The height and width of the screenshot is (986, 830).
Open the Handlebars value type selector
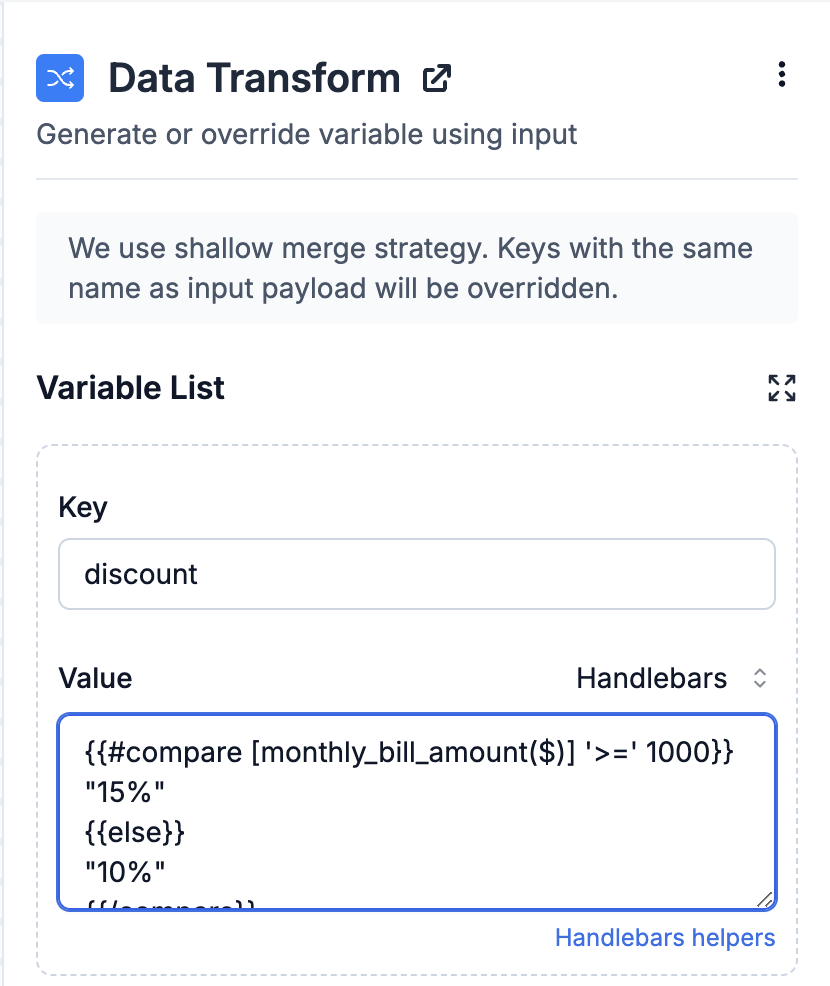click(672, 678)
